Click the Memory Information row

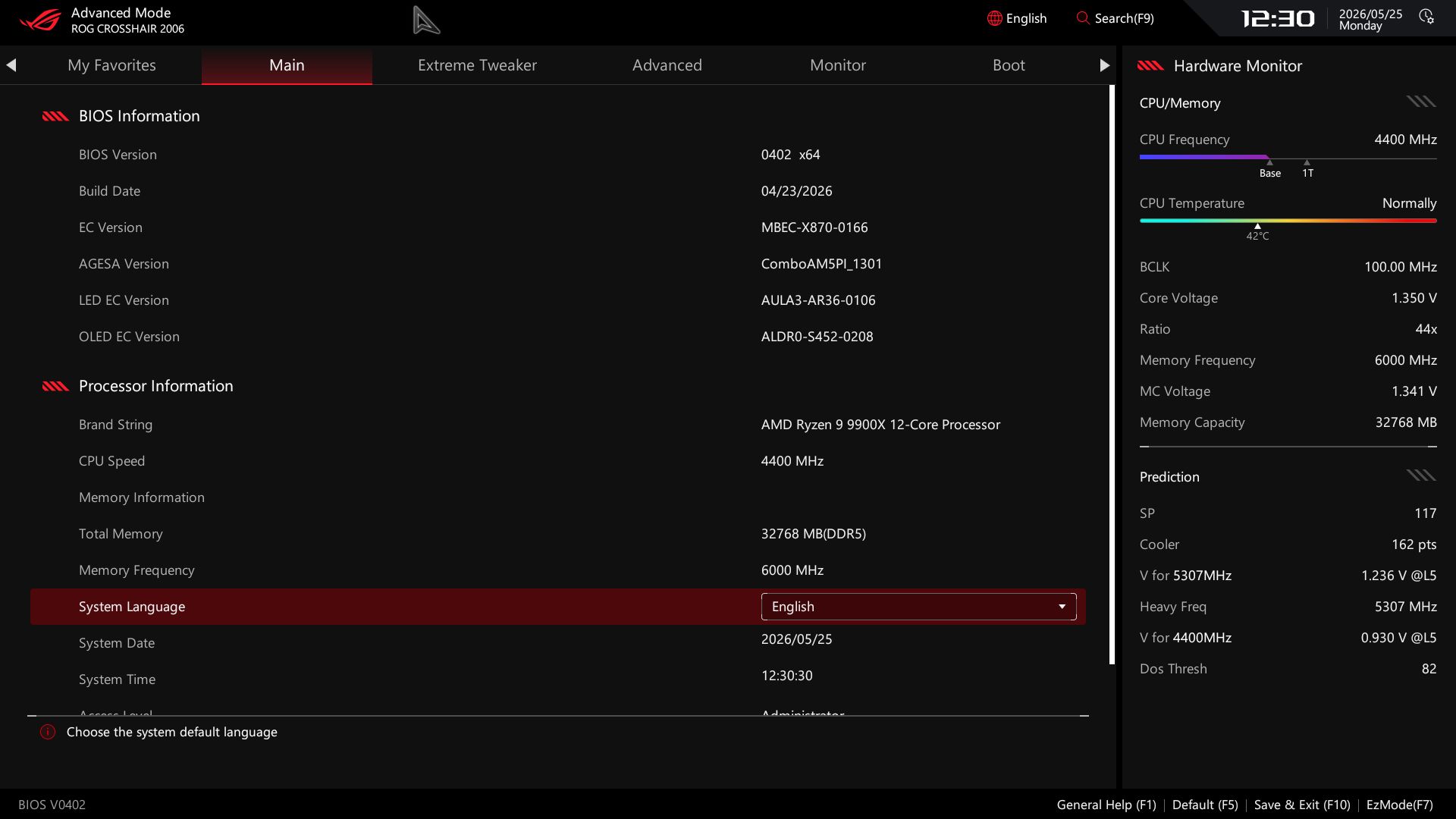click(x=558, y=497)
